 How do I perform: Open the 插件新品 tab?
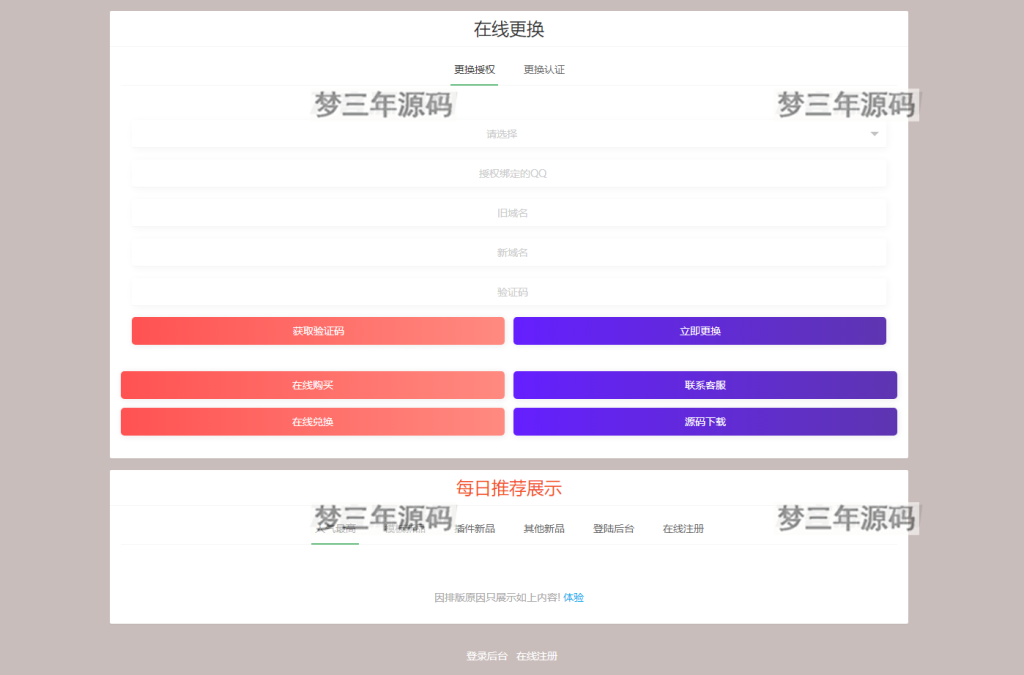click(x=474, y=528)
